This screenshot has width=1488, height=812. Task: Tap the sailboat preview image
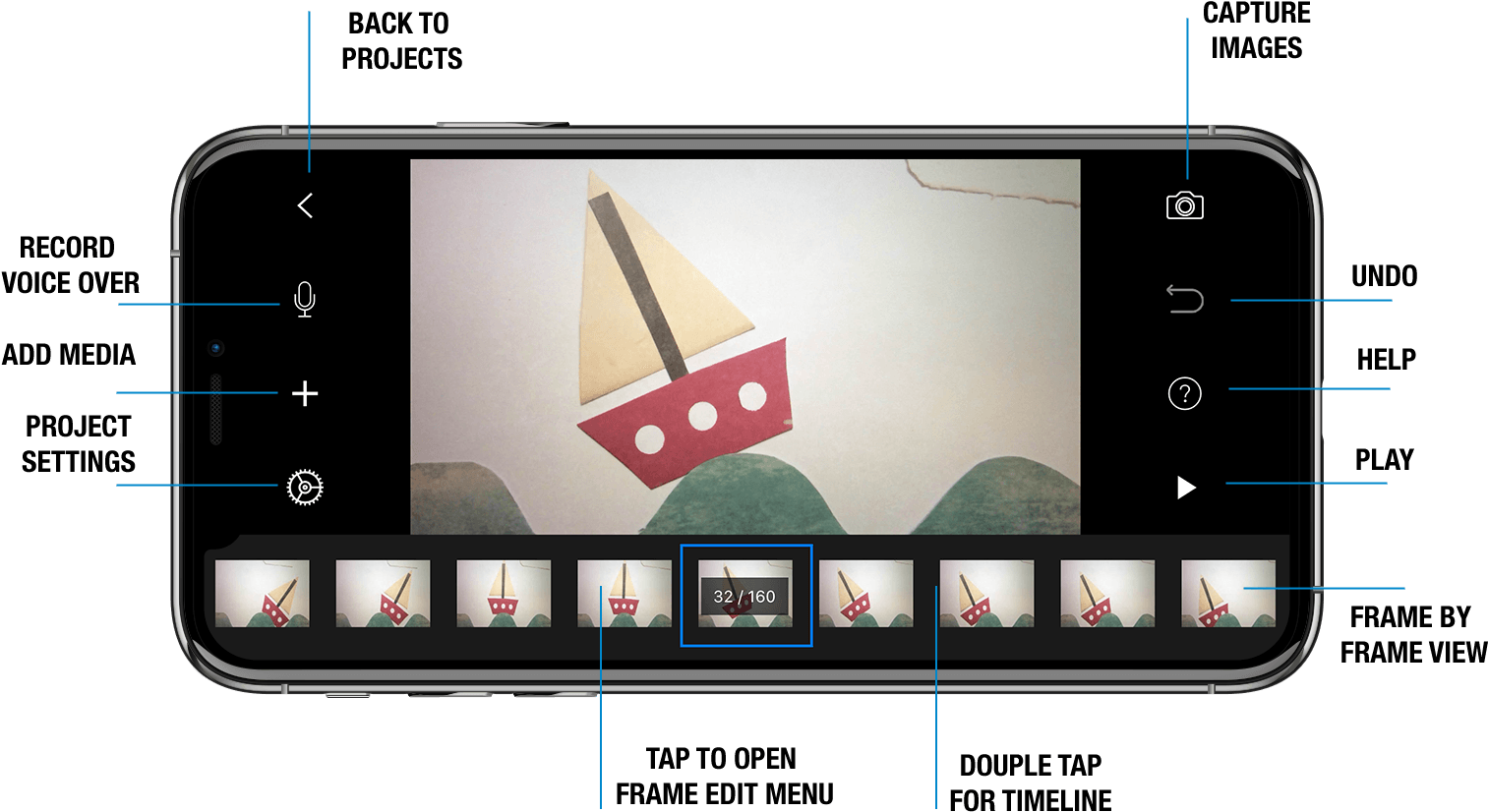click(745, 347)
